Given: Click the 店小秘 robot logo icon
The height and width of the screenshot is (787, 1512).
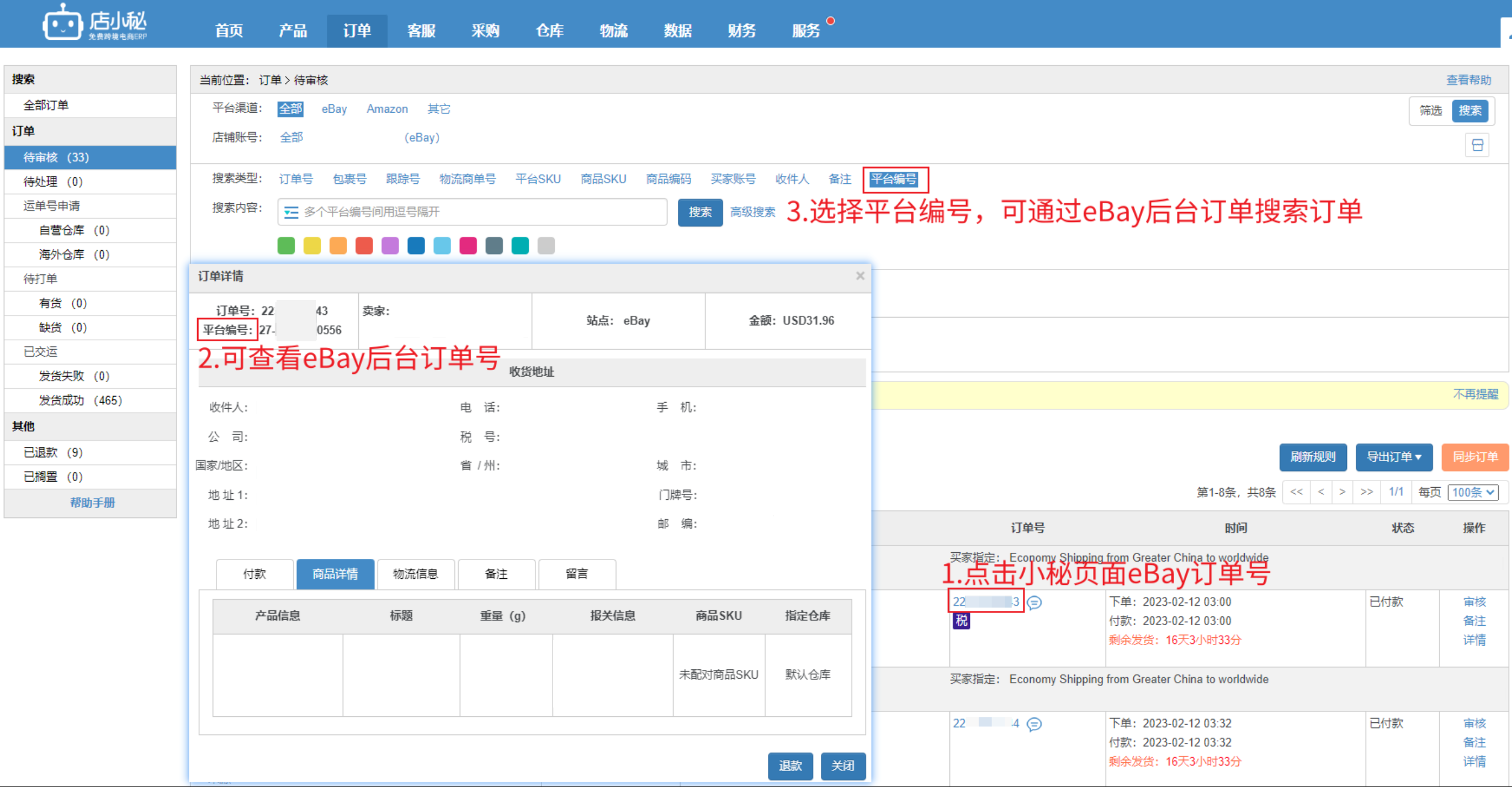Looking at the screenshot, I should (61, 24).
